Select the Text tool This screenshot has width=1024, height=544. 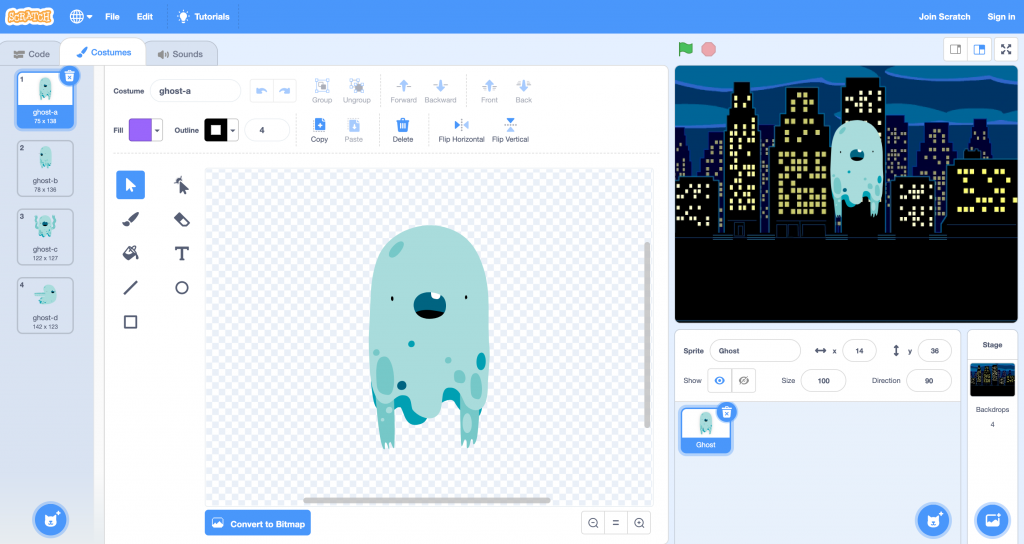click(x=182, y=253)
